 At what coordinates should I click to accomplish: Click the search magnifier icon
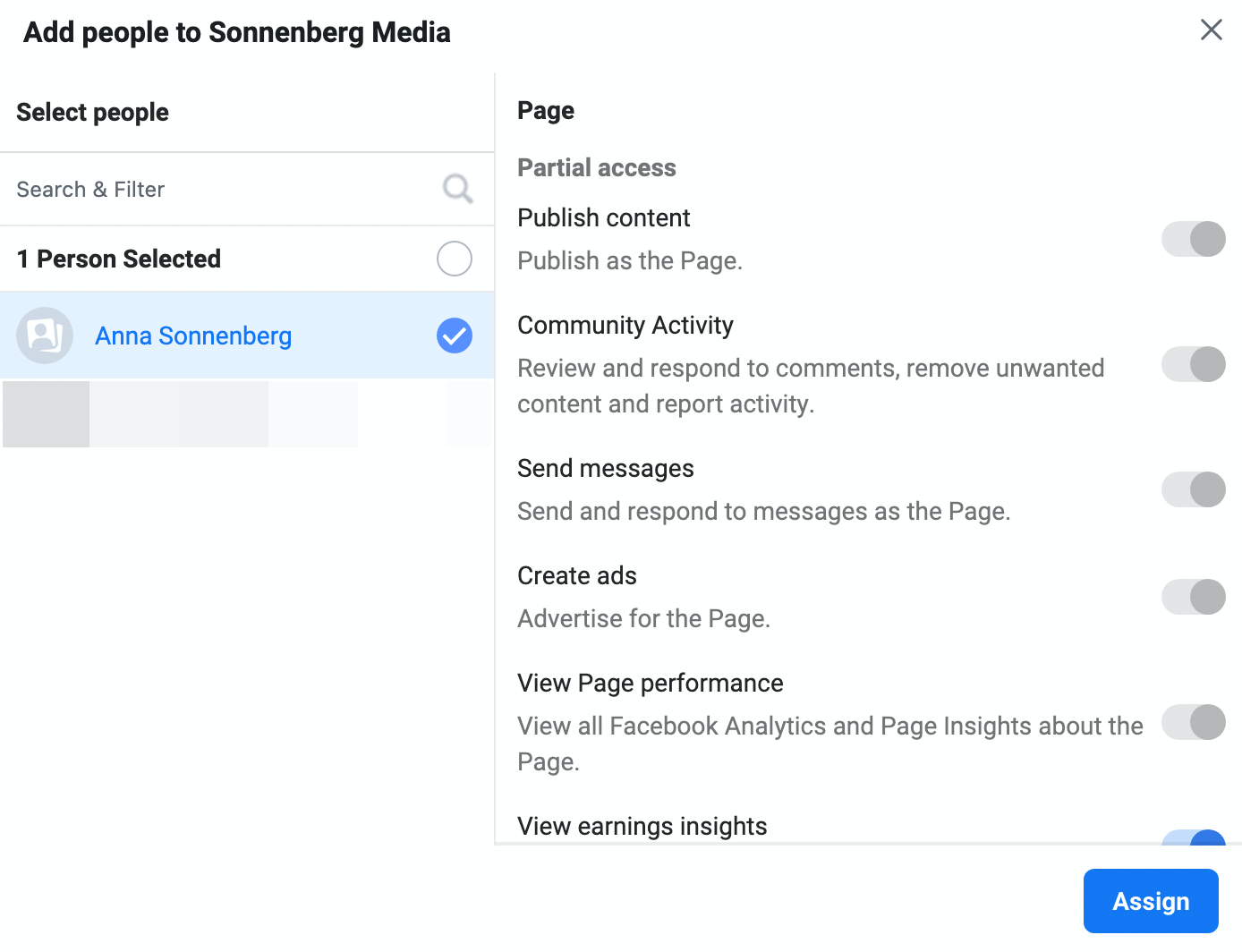457,189
